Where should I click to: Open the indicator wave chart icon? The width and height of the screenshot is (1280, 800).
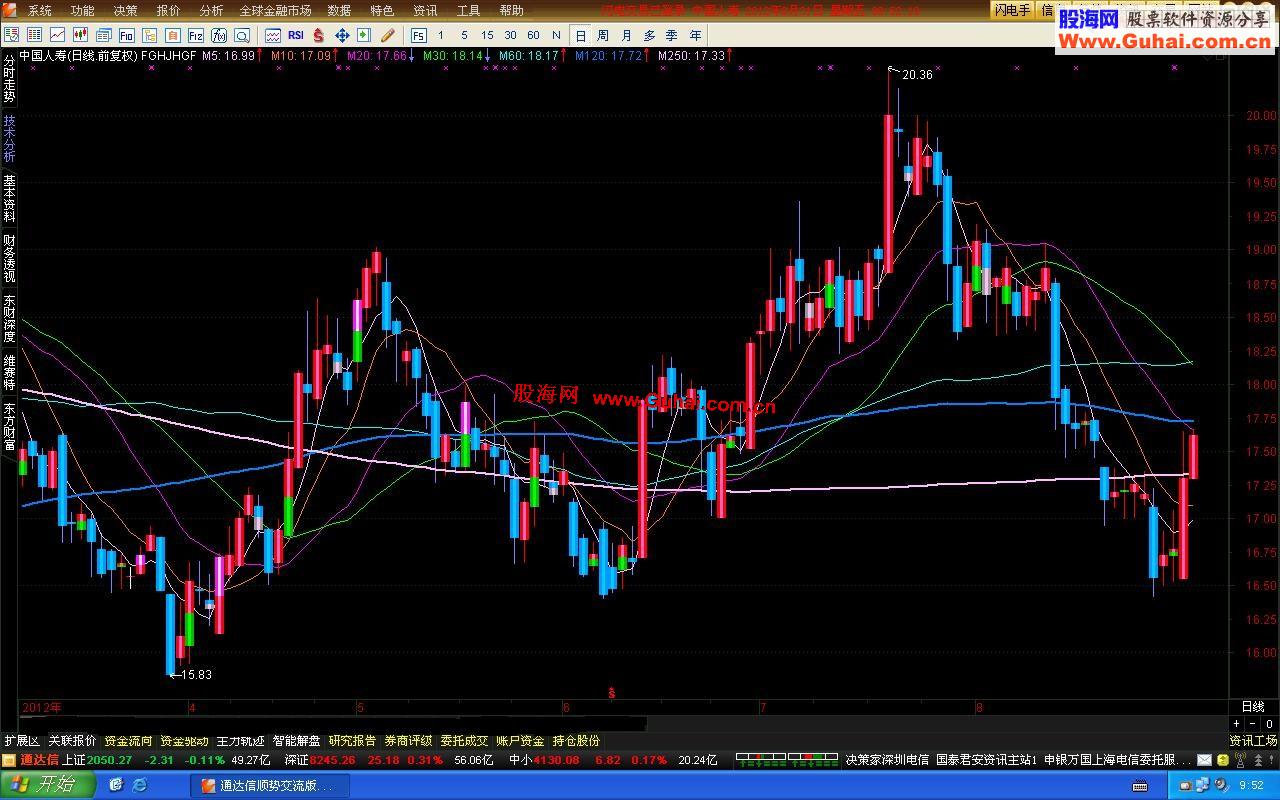[x=272, y=35]
